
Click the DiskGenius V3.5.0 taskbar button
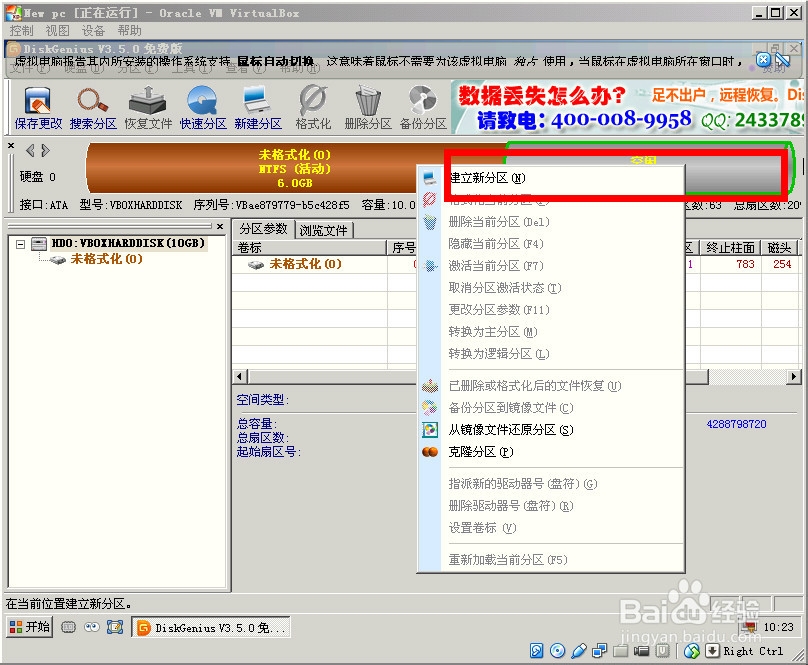click(x=211, y=627)
